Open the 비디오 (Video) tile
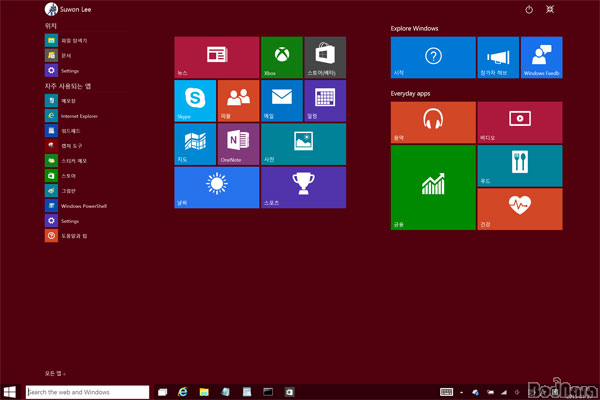This screenshot has width=600, height=400. (x=520, y=122)
